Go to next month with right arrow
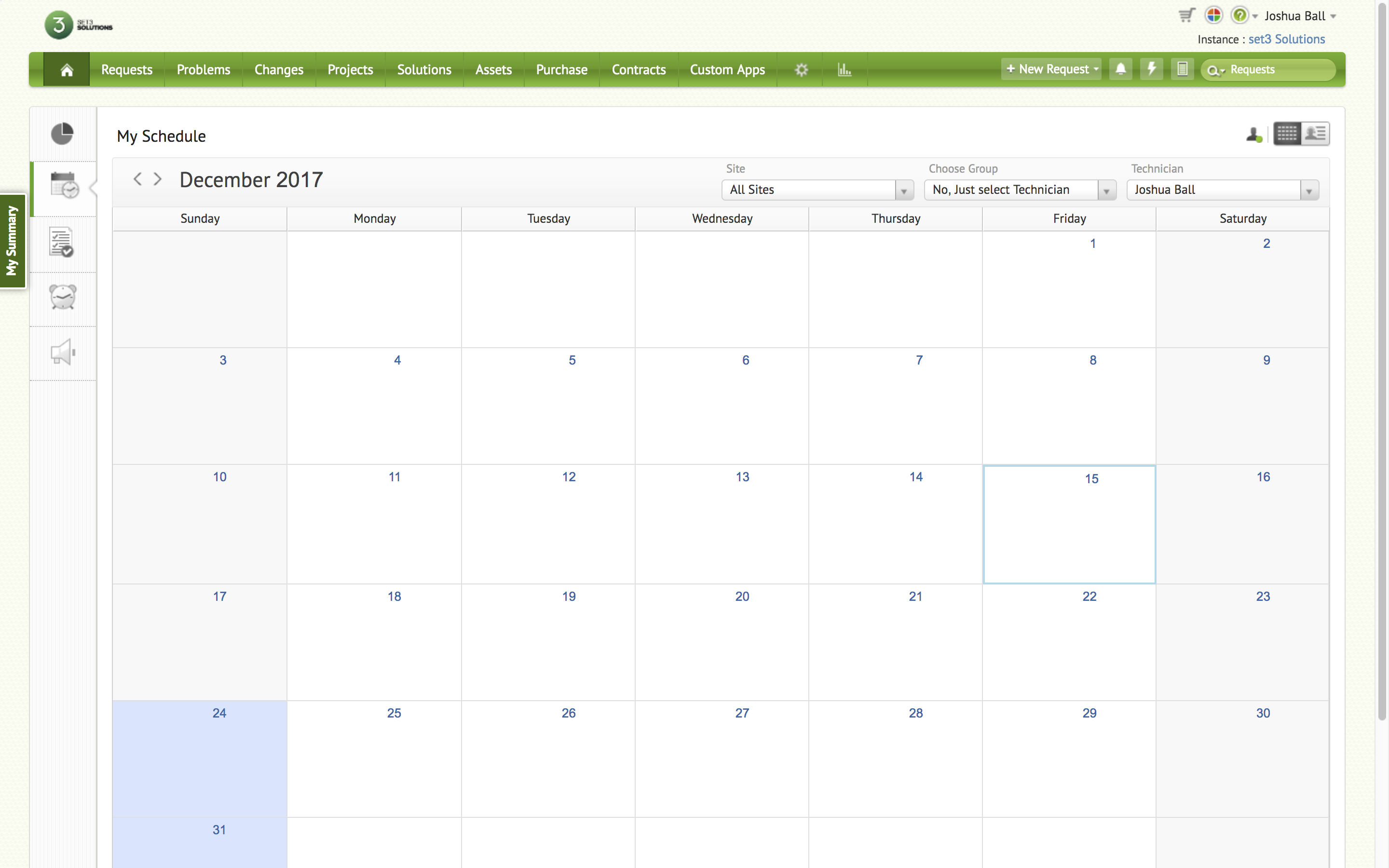Image resolution: width=1389 pixels, height=868 pixels. (x=158, y=179)
